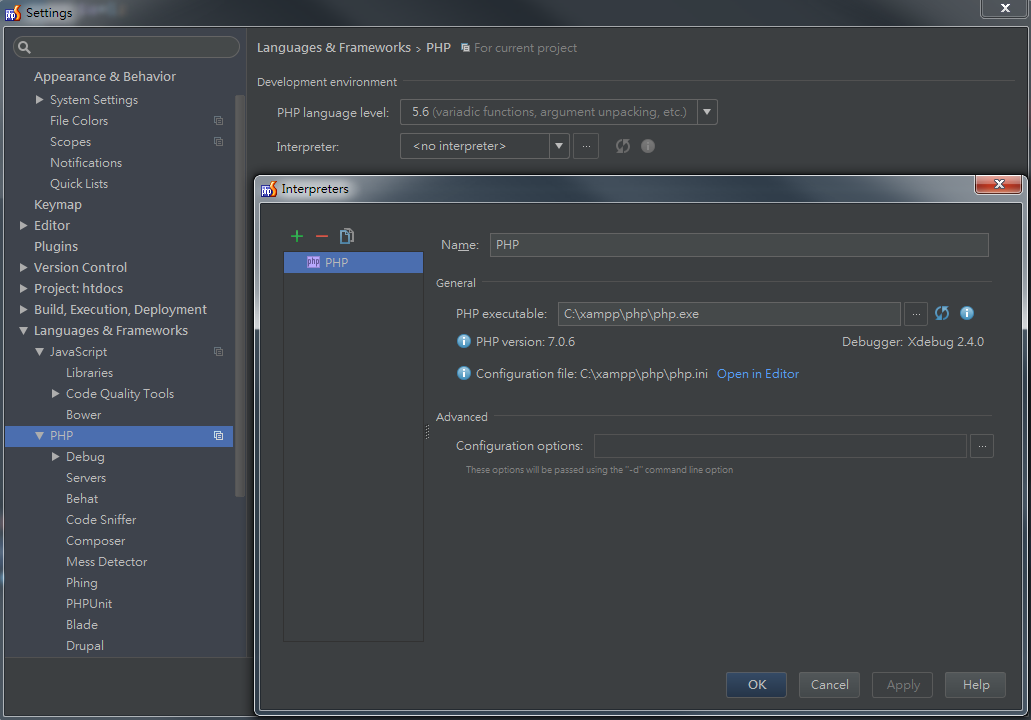The image size is (1031, 720).
Task: Click project-level icon beside File Colors
Action: click(218, 120)
